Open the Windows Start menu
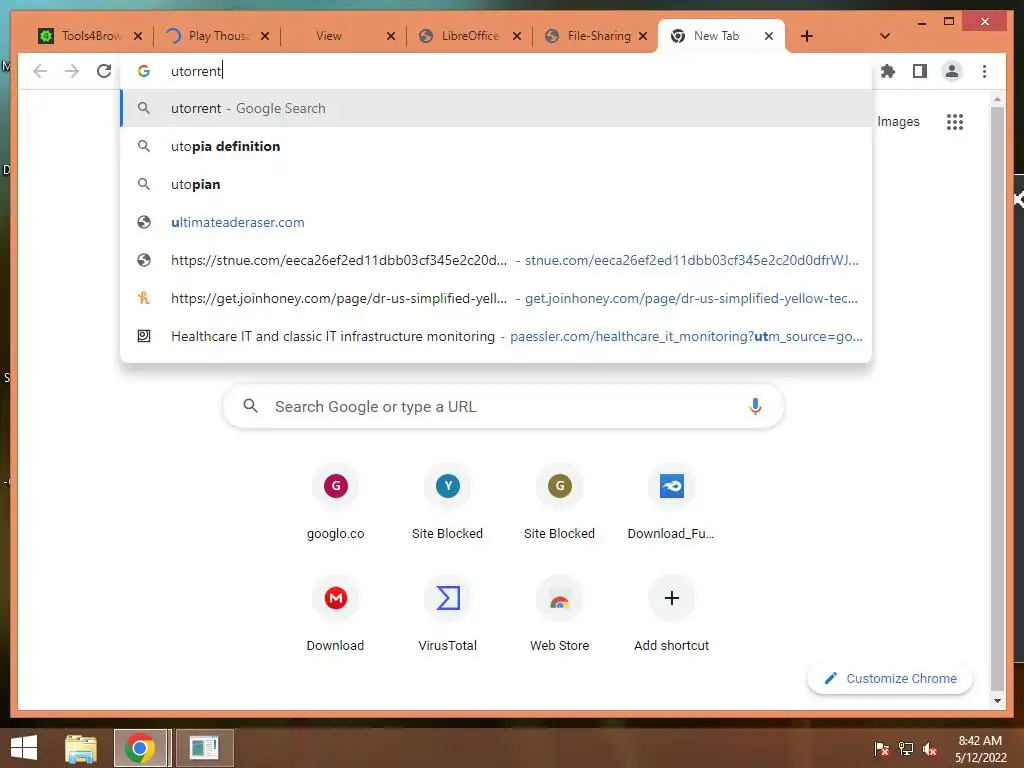Viewport: 1024px width, 768px height. tap(24, 748)
